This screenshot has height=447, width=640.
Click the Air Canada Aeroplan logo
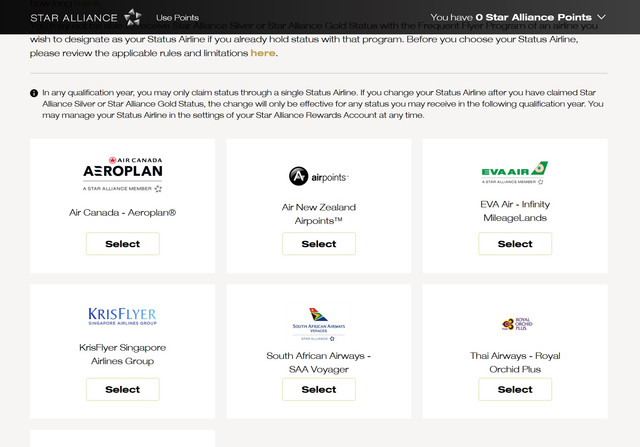coord(122,174)
